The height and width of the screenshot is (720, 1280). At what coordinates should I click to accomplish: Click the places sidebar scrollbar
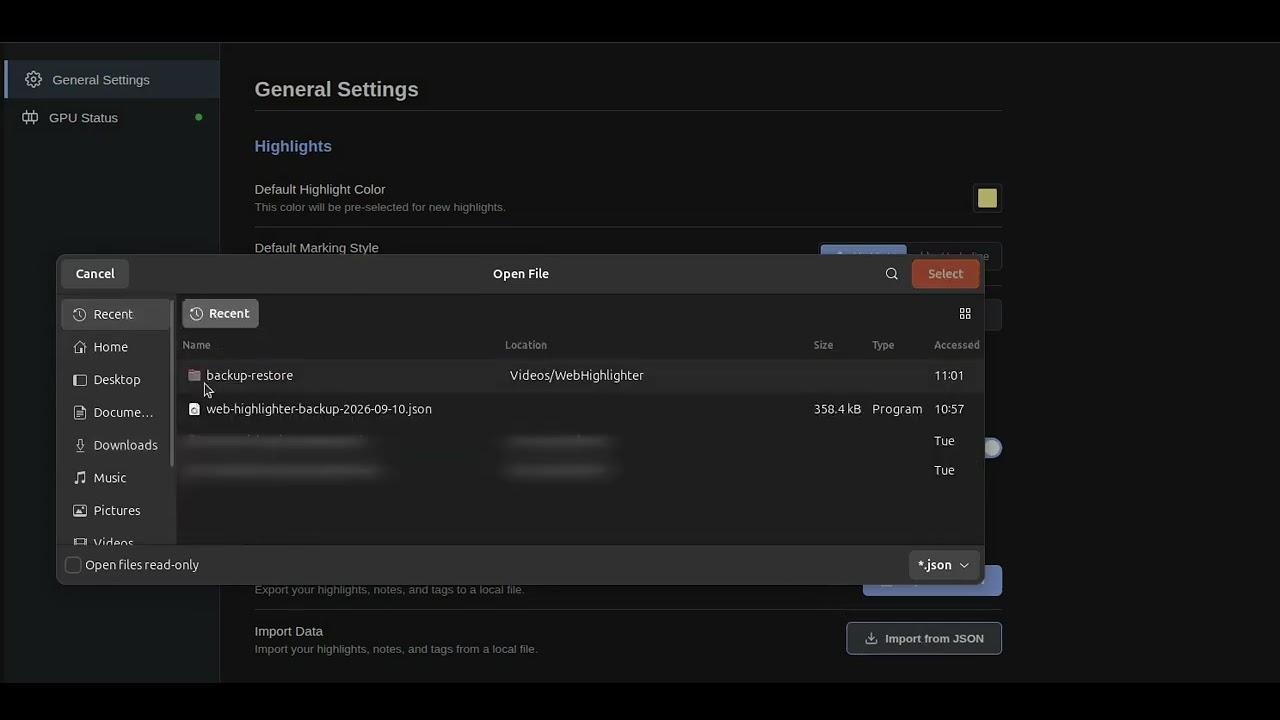[x=173, y=382]
